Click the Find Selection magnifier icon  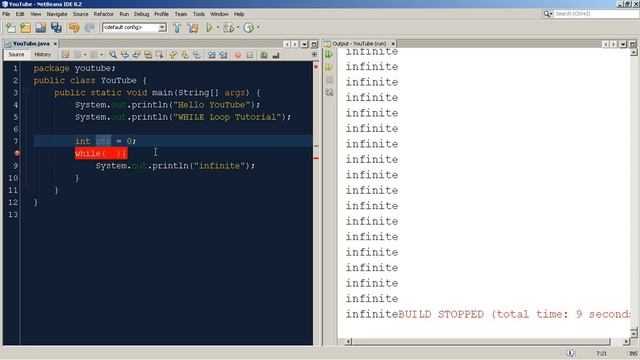click(x=113, y=55)
